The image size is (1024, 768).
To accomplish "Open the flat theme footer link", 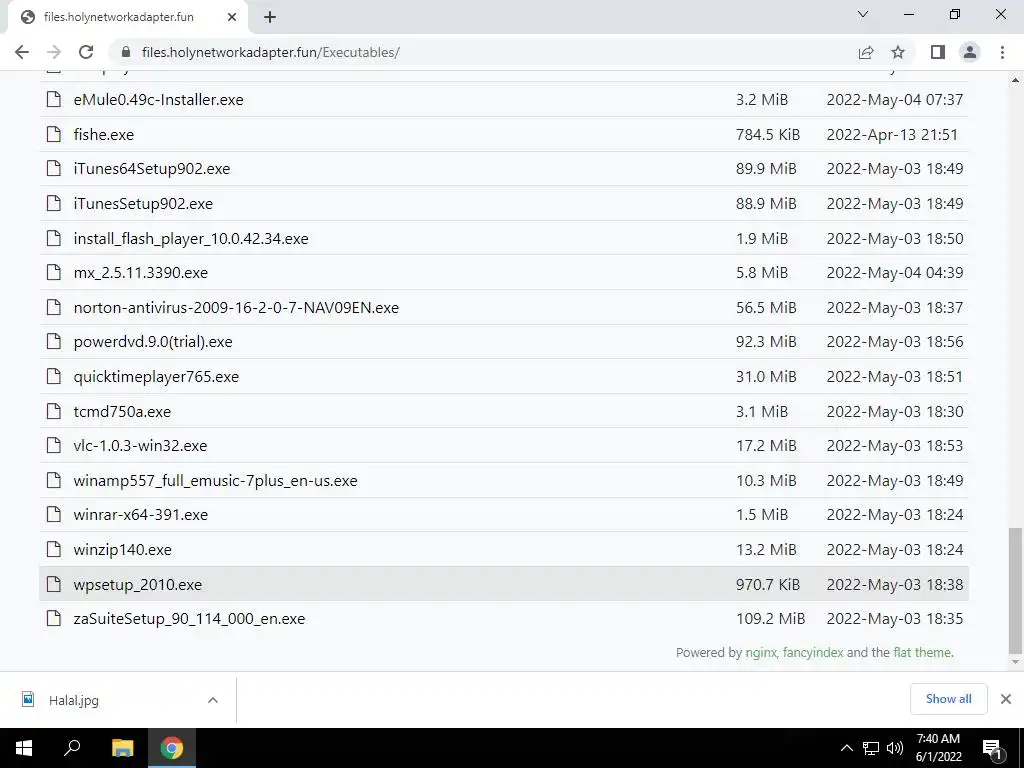I will point(922,652).
